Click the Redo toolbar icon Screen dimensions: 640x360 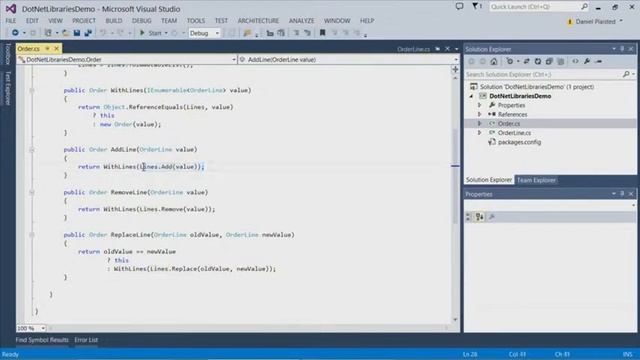click(x=120, y=33)
